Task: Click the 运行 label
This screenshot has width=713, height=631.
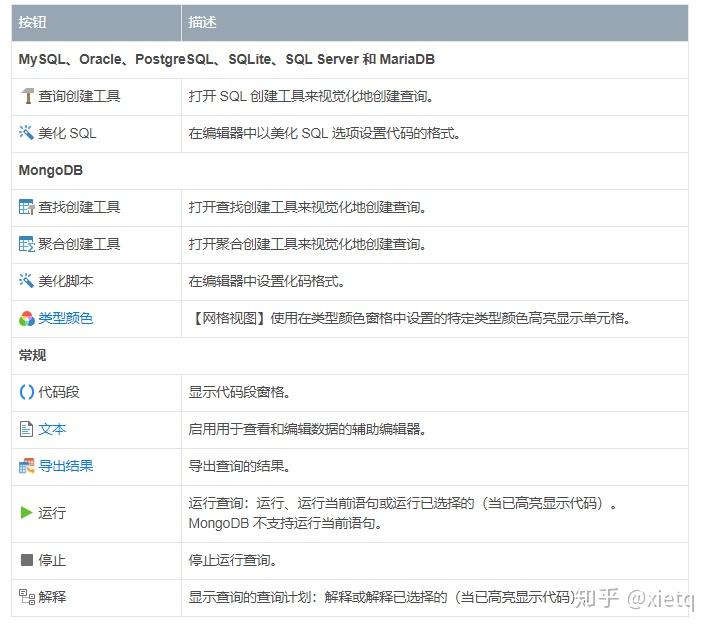Action: pos(52,513)
